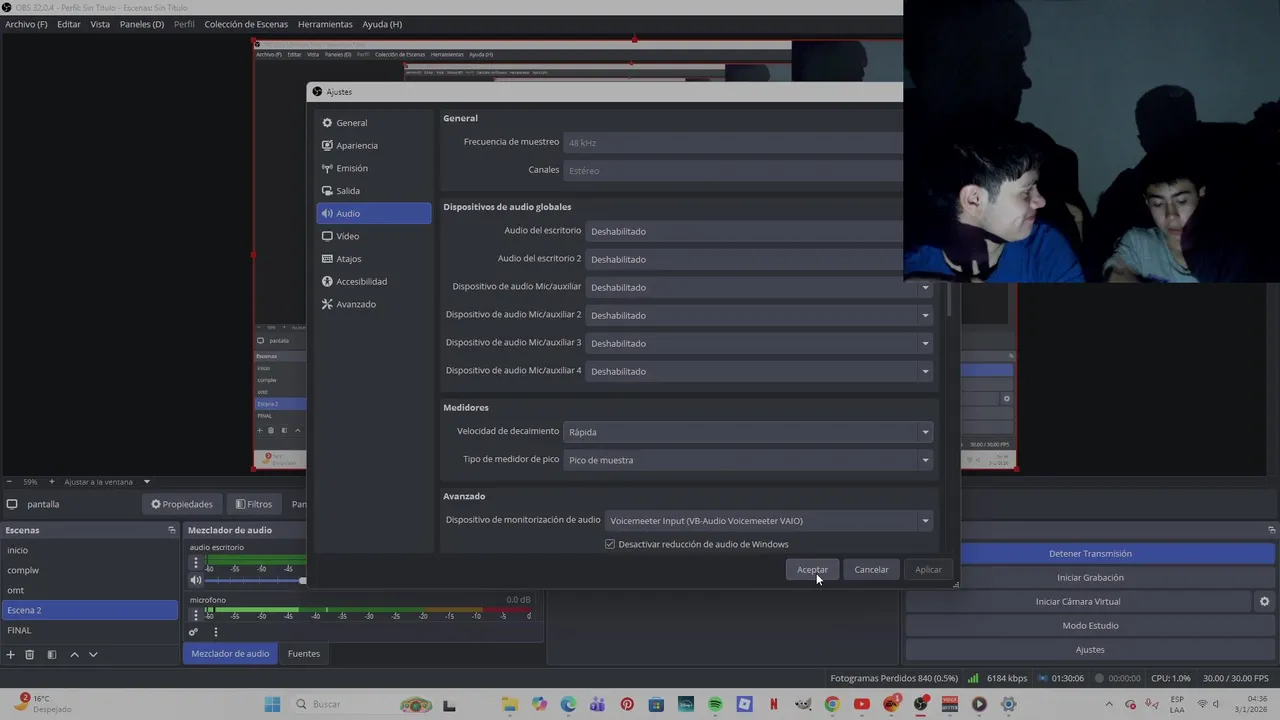Image resolution: width=1280 pixels, height=720 pixels.
Task: Open Dispositivo de audio Mic/auxiliar 4 dropdown
Action: point(760,371)
